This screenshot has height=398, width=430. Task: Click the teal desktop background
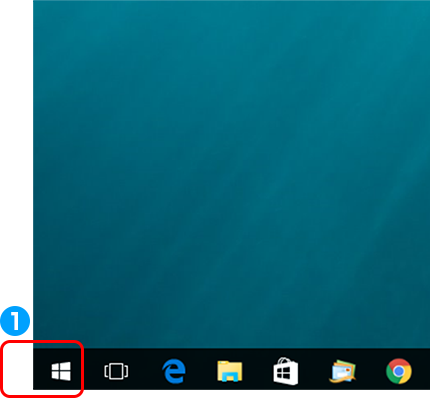point(231,173)
